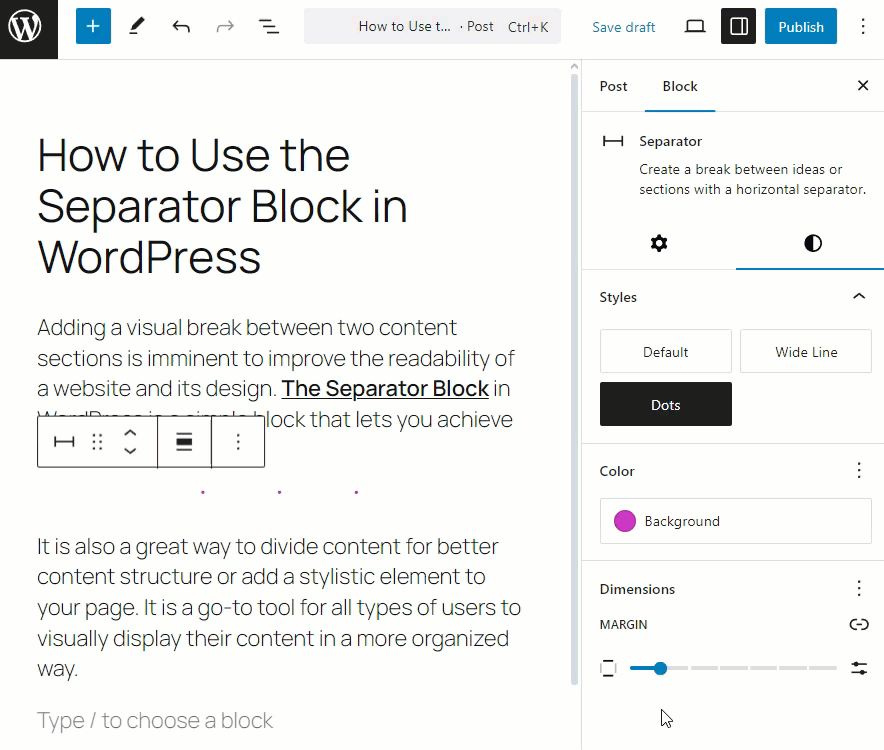Toggle the Settings sidebar panel

coord(739,26)
